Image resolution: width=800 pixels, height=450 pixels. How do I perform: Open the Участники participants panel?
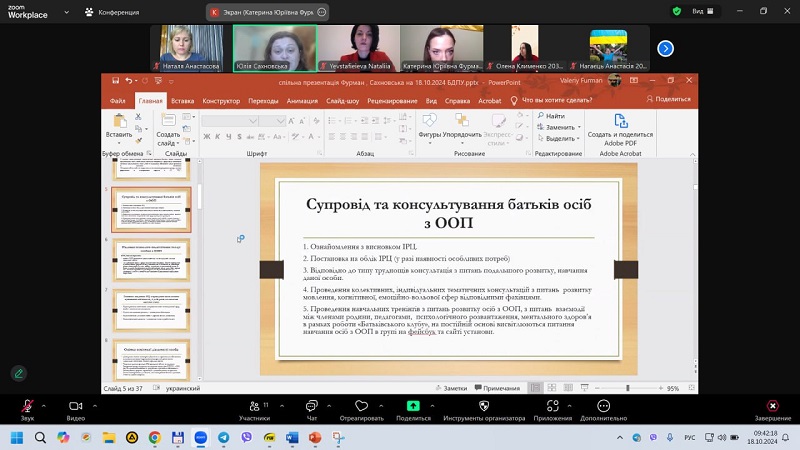[x=255, y=409]
